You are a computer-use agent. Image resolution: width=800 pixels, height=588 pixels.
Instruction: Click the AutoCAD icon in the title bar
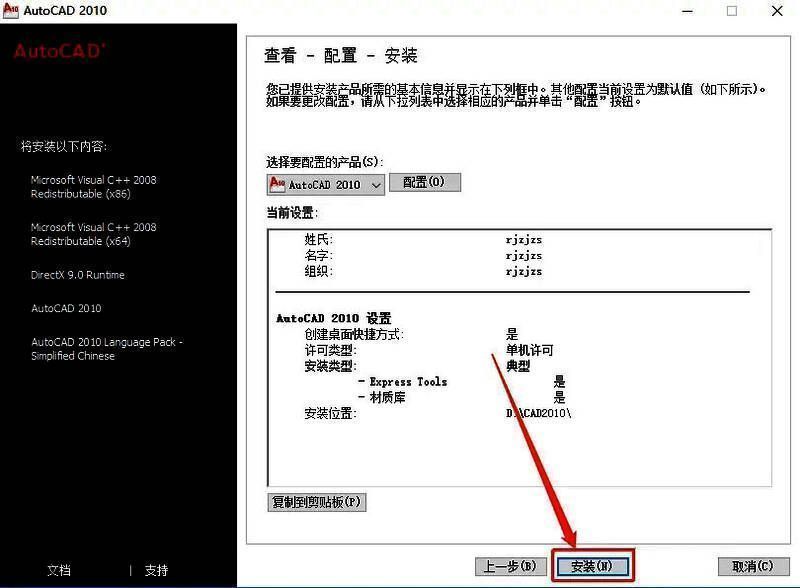pos(13,11)
